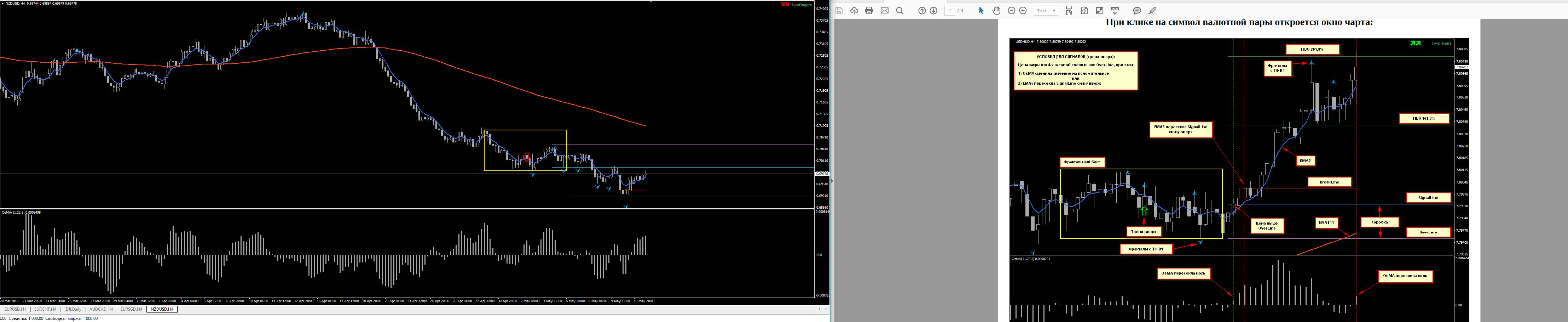Switch to the EURCHF,H4 chart tab
This screenshot has width=1568, height=322.
click(x=45, y=309)
